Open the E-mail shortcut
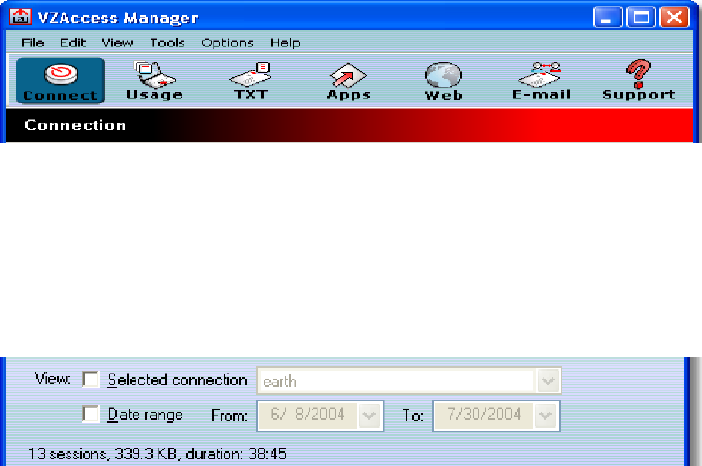This screenshot has height=466, width=702. (x=541, y=81)
